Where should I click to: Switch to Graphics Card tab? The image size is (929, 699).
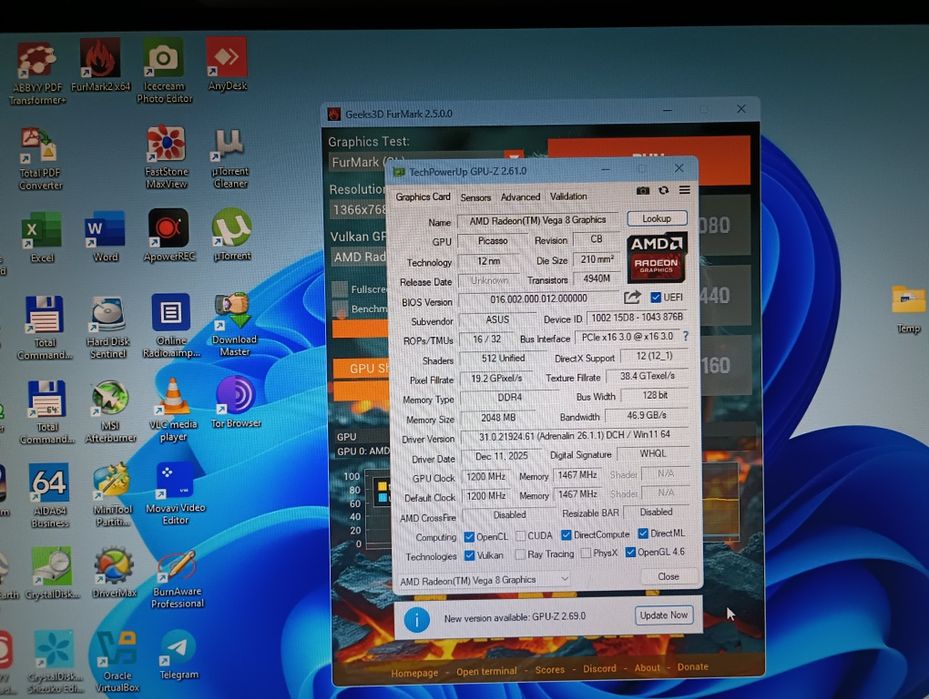tap(423, 197)
